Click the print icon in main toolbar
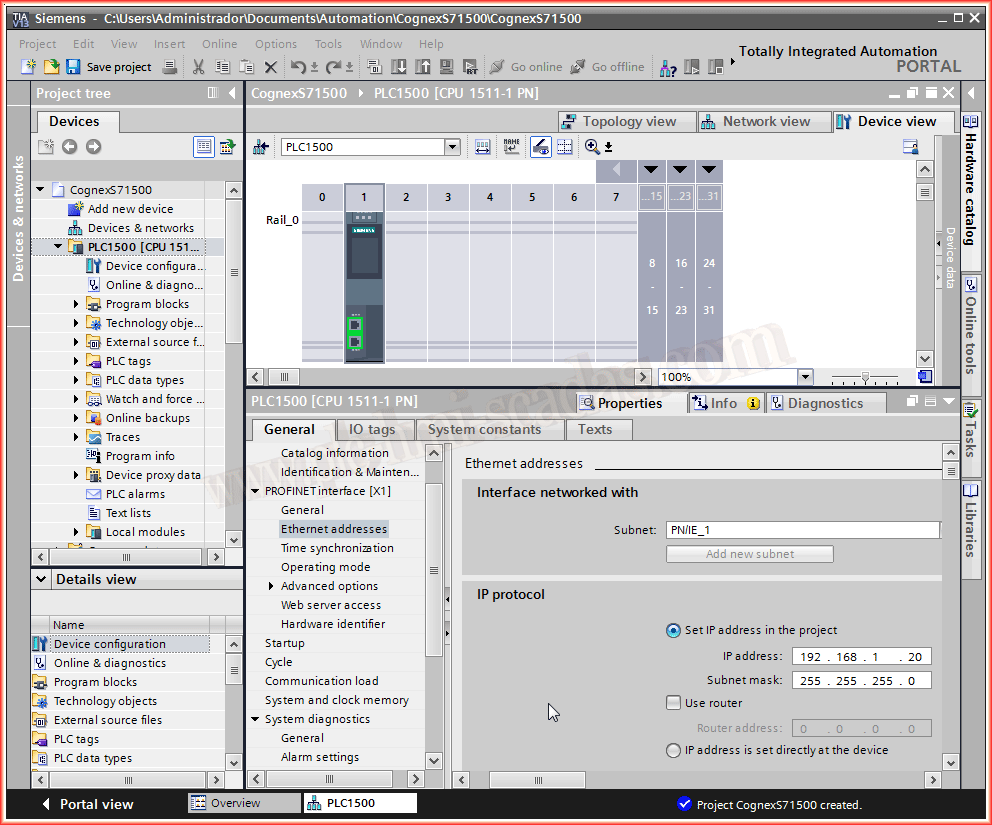 (x=170, y=67)
